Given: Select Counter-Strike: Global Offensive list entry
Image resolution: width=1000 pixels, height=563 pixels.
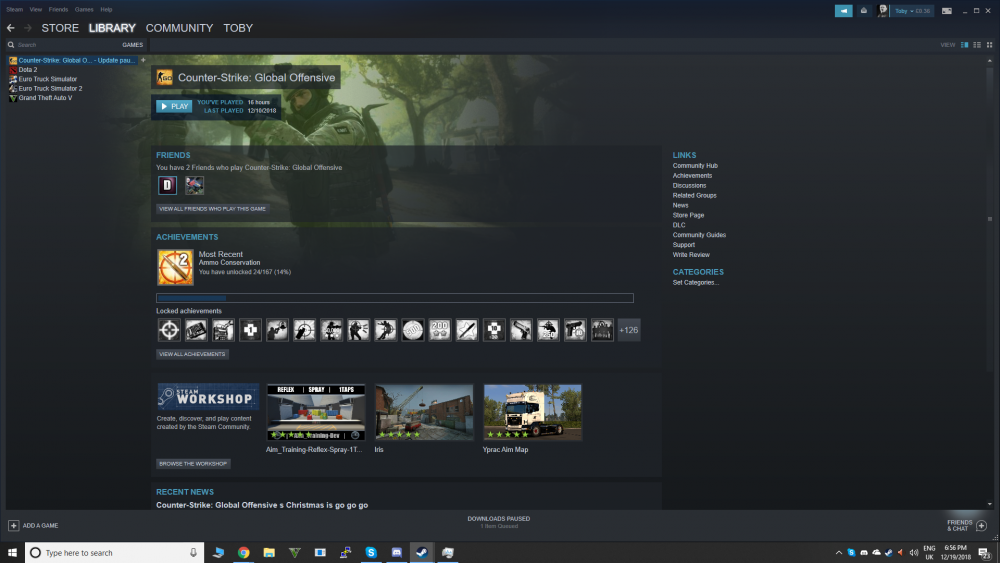Looking at the screenshot, I should coord(73,60).
